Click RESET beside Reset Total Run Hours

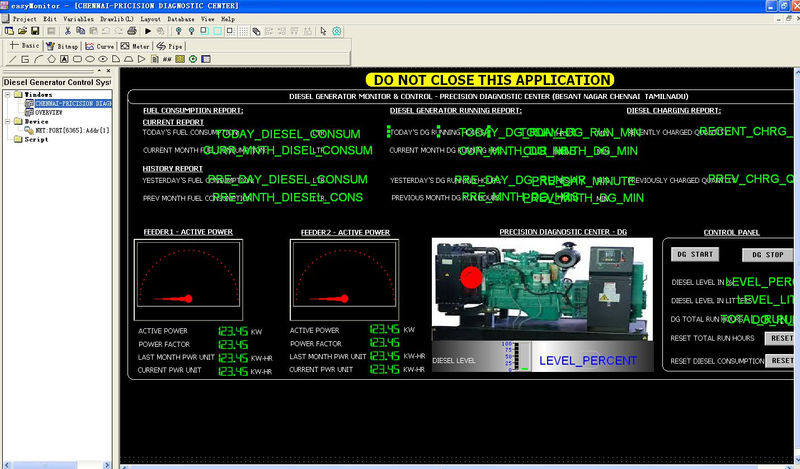pyautogui.click(x=780, y=338)
